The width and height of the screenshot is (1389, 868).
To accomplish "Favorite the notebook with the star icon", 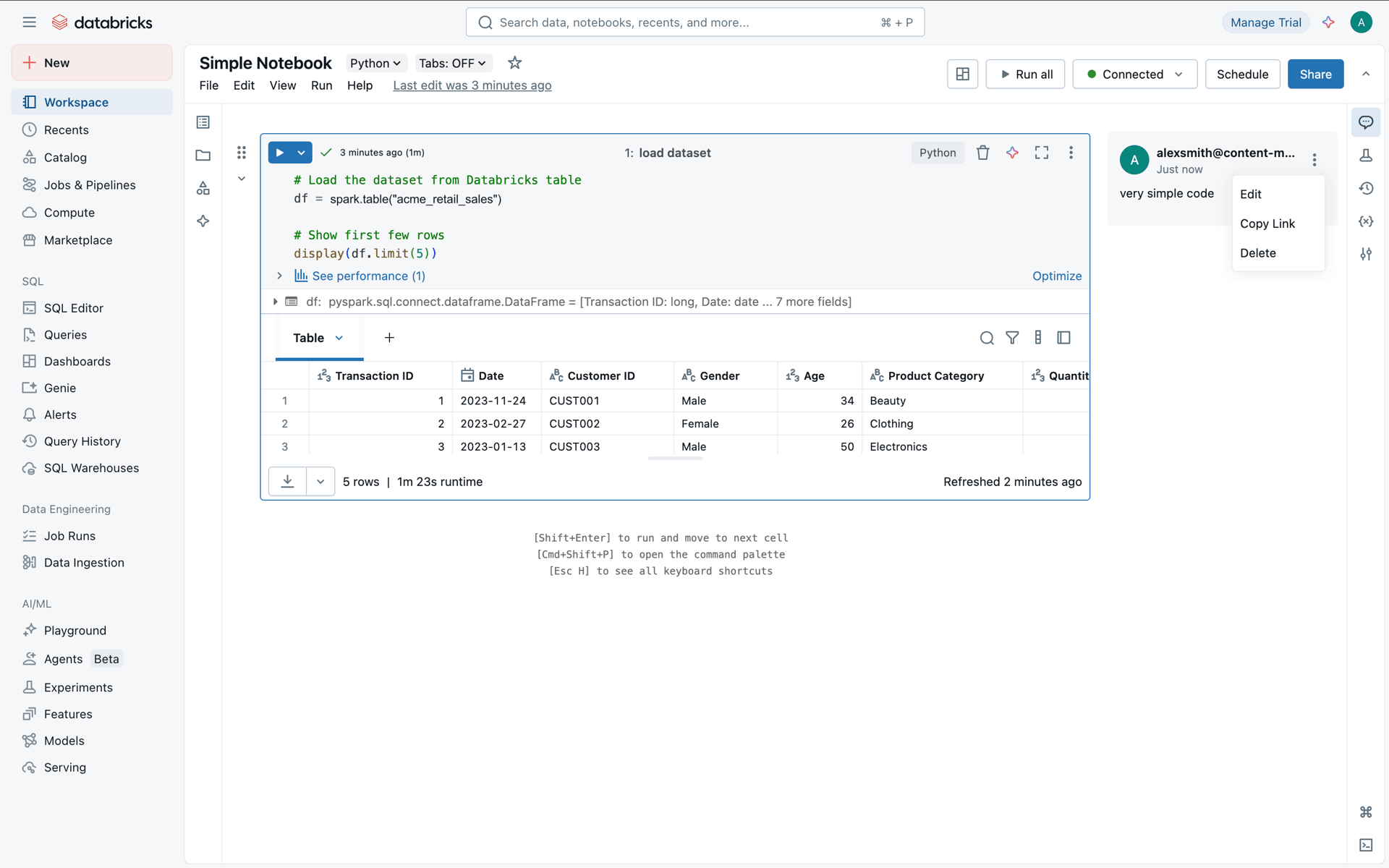I will pyautogui.click(x=514, y=63).
